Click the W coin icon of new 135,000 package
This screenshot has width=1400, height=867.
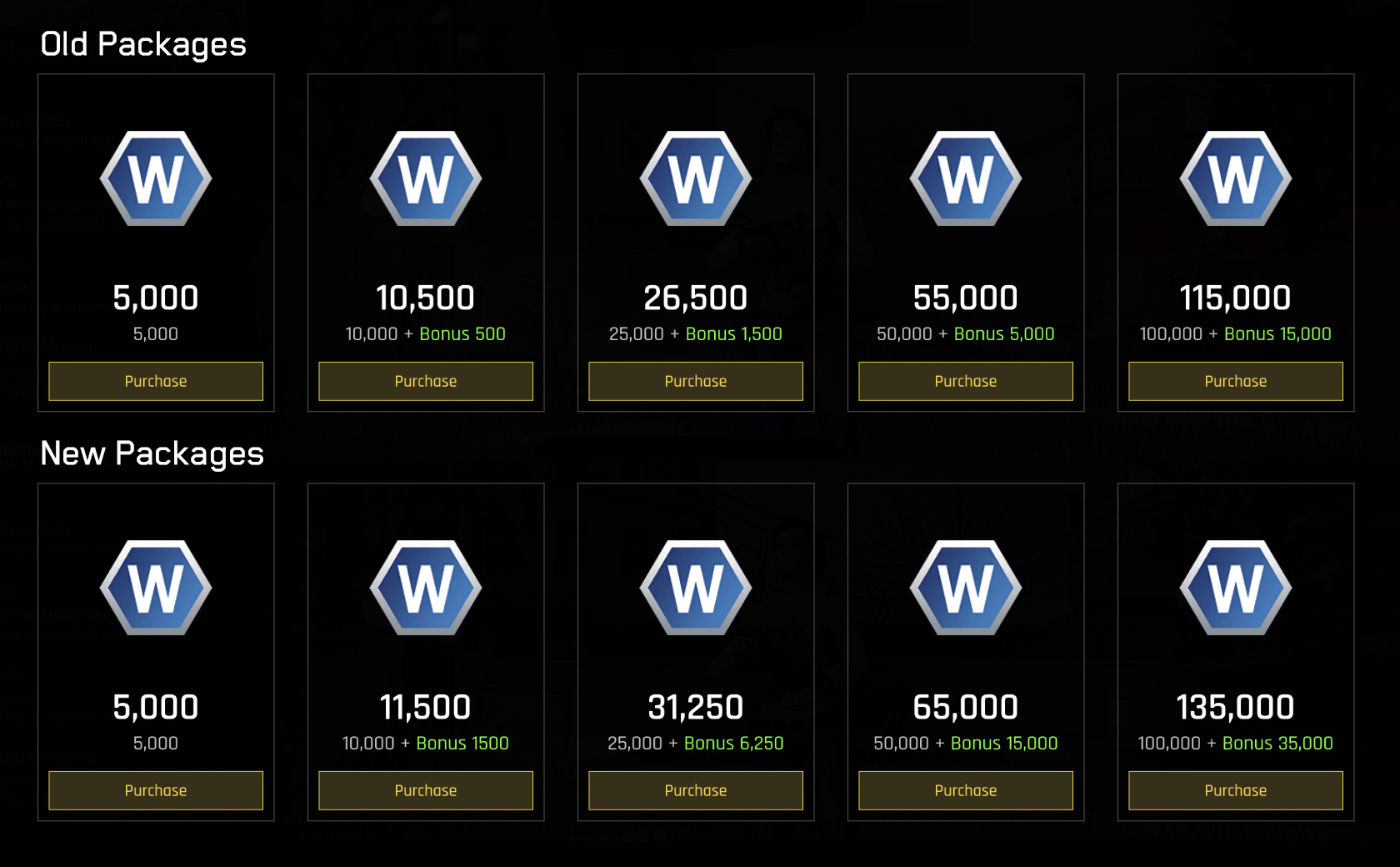click(1236, 588)
